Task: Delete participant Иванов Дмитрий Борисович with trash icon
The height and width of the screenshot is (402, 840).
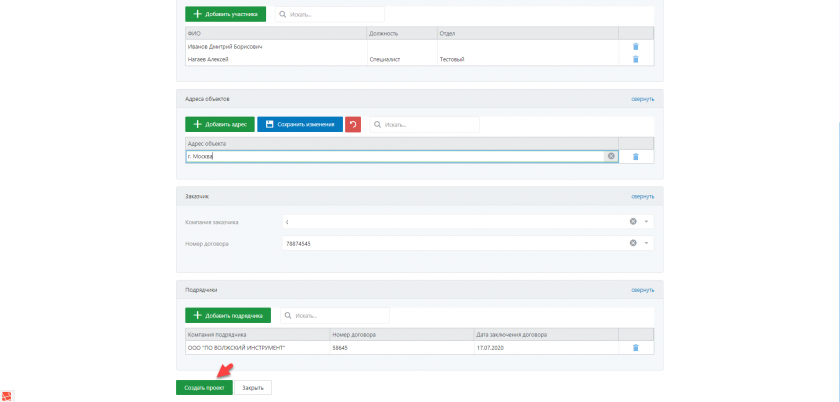Action: 635,46
